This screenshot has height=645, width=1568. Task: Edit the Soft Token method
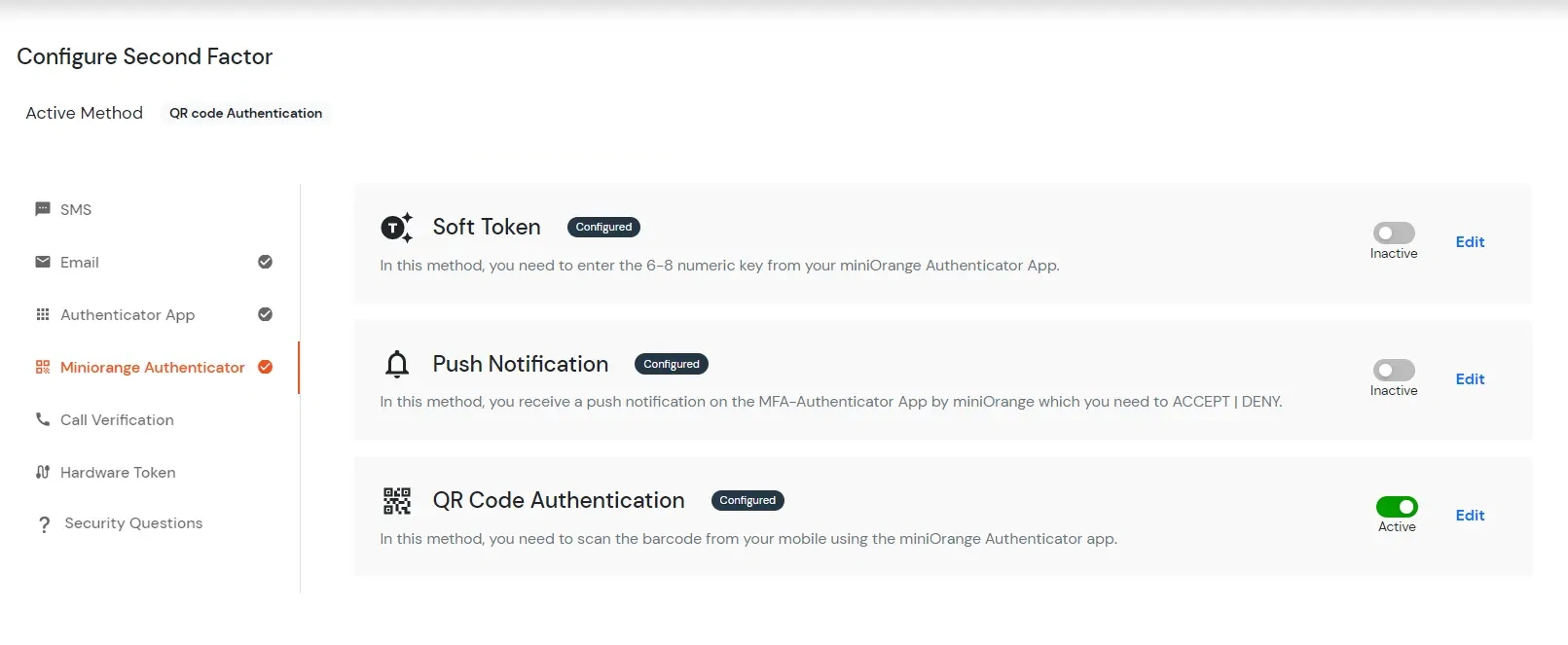pyautogui.click(x=1470, y=242)
